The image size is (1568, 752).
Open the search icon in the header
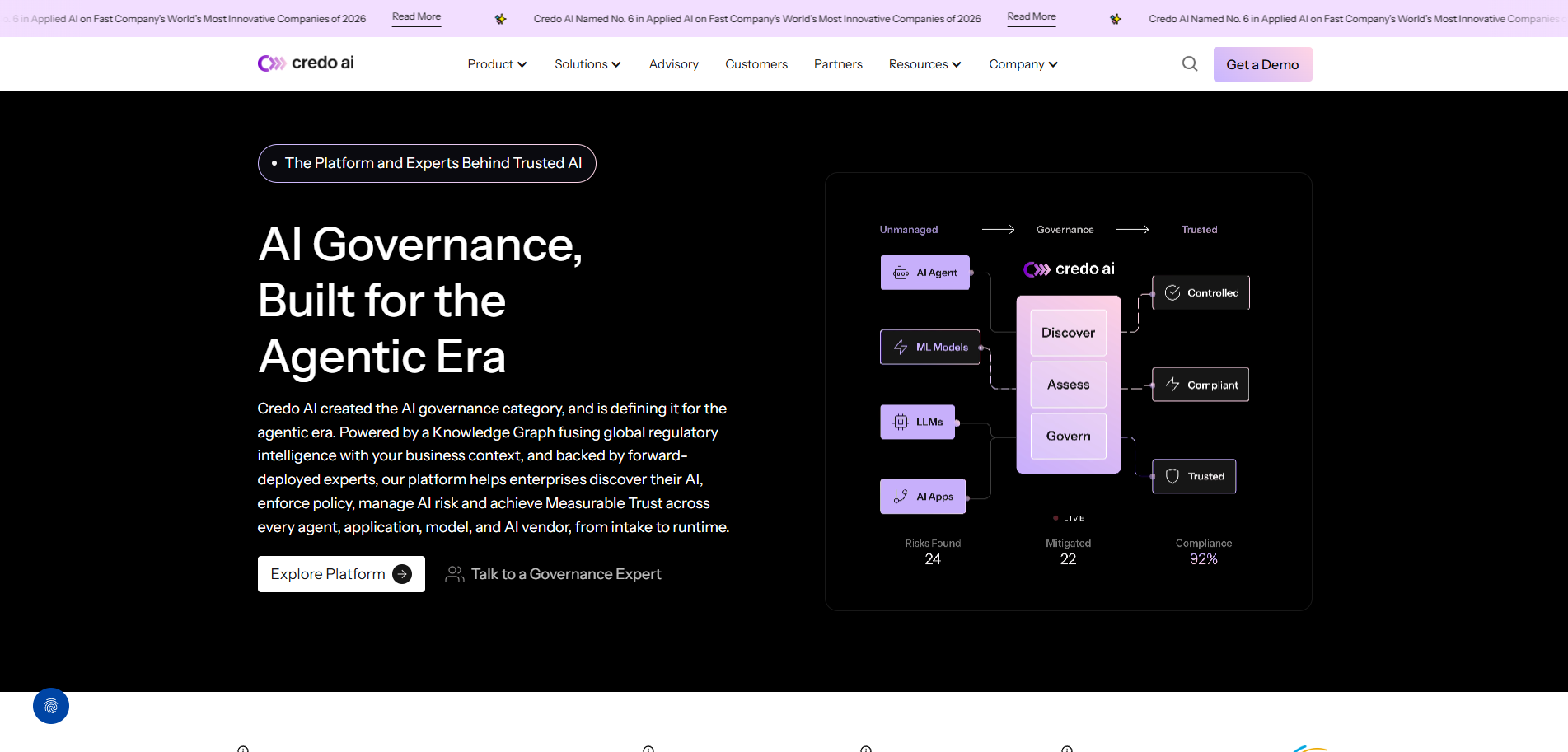click(1190, 63)
